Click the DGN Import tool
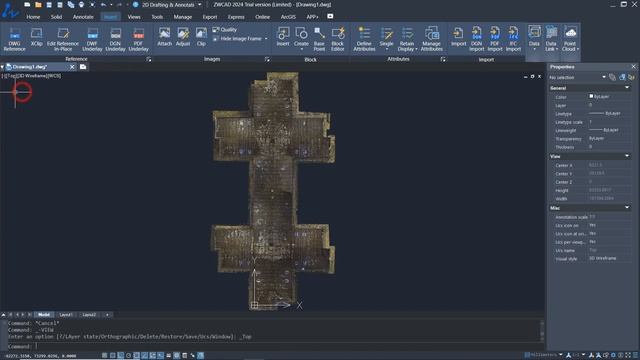 click(476, 39)
